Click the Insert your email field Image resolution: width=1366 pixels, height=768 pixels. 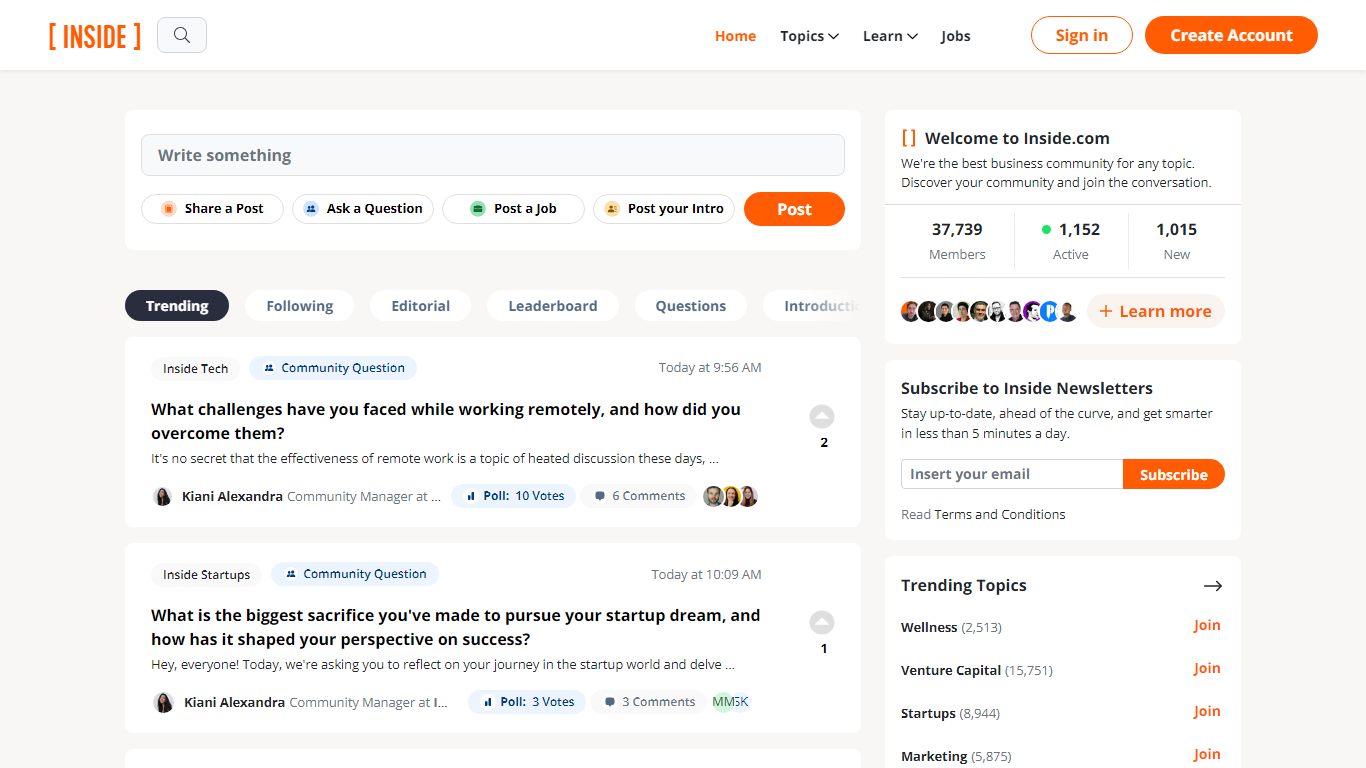(1011, 474)
